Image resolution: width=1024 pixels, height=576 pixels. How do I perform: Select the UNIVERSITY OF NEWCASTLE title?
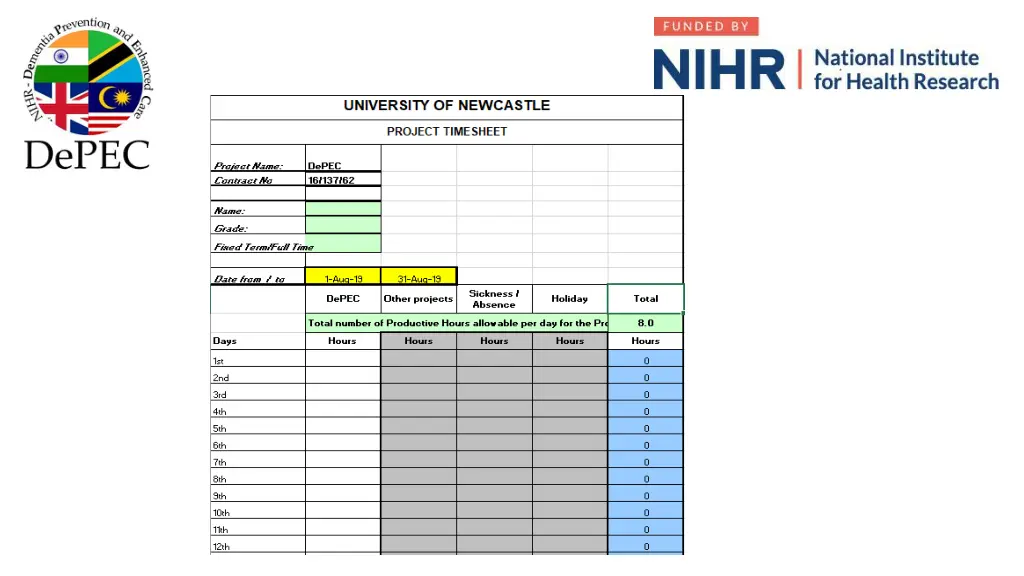click(447, 106)
